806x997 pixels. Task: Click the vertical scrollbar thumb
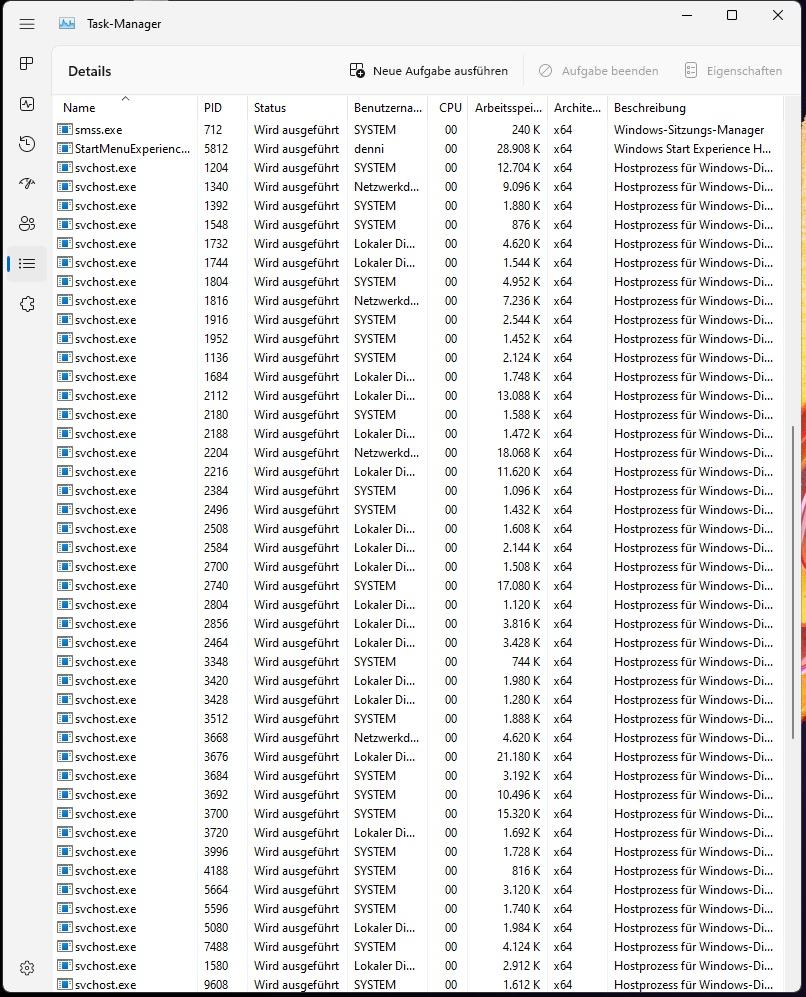click(x=793, y=582)
